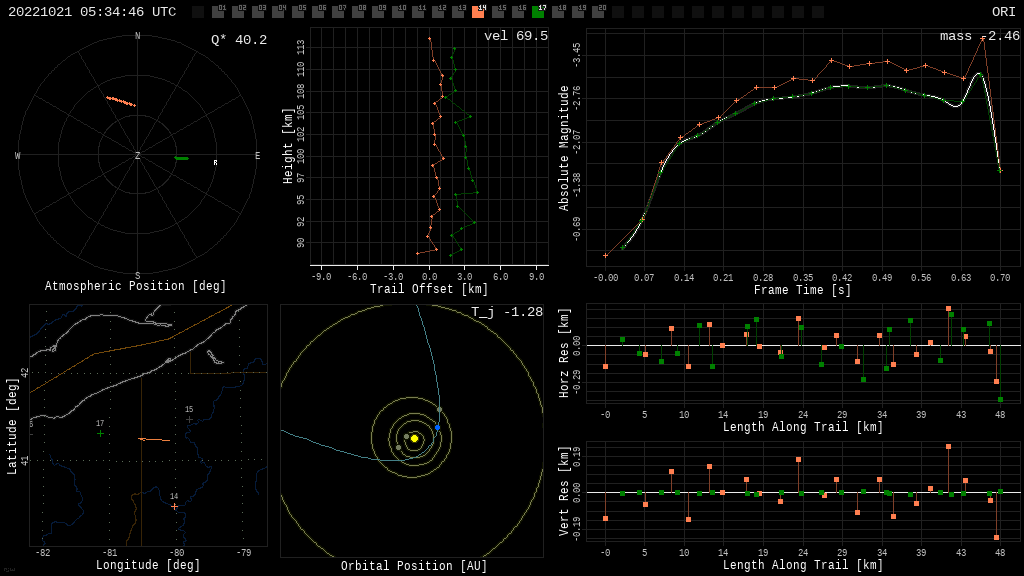Viewport: 1024px width, 576px height.
Task: Click the N compass label on polar plot
Action: tap(137, 36)
